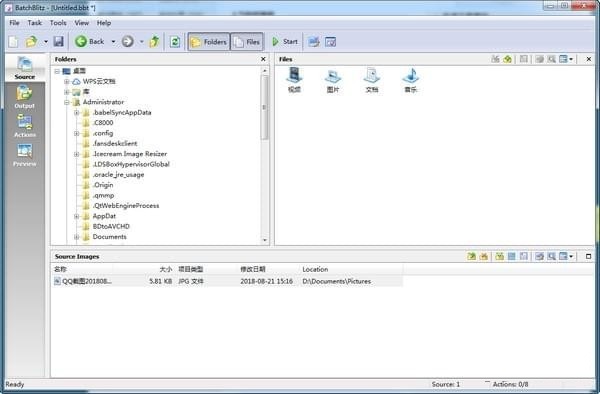Click the Up one level folder icon
This screenshot has height=394, width=600.
click(154, 41)
